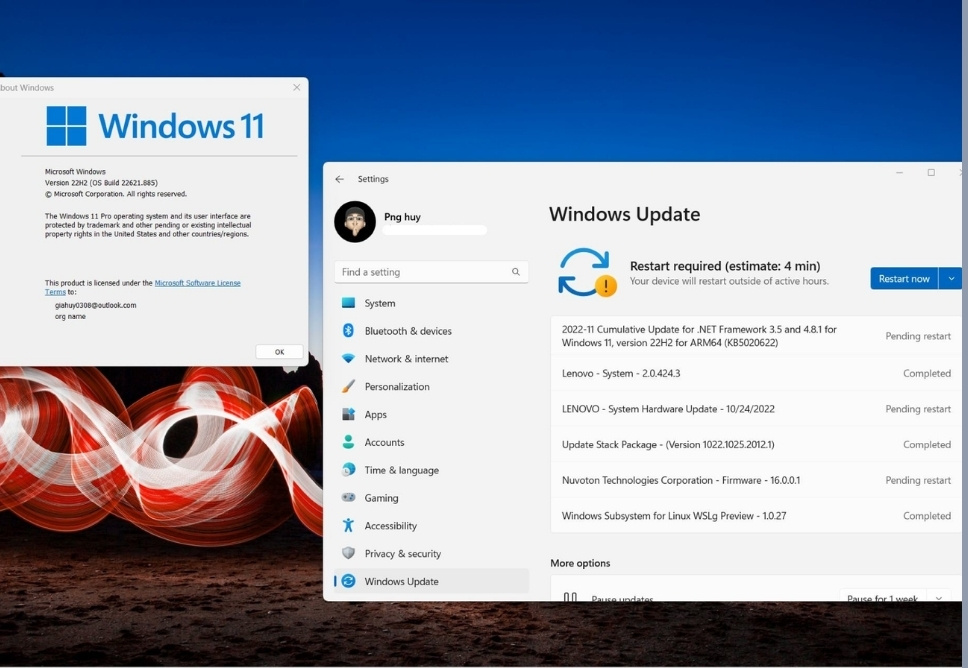Click the Png huy profile avatar
This screenshot has height=668, width=968.
(x=355, y=222)
